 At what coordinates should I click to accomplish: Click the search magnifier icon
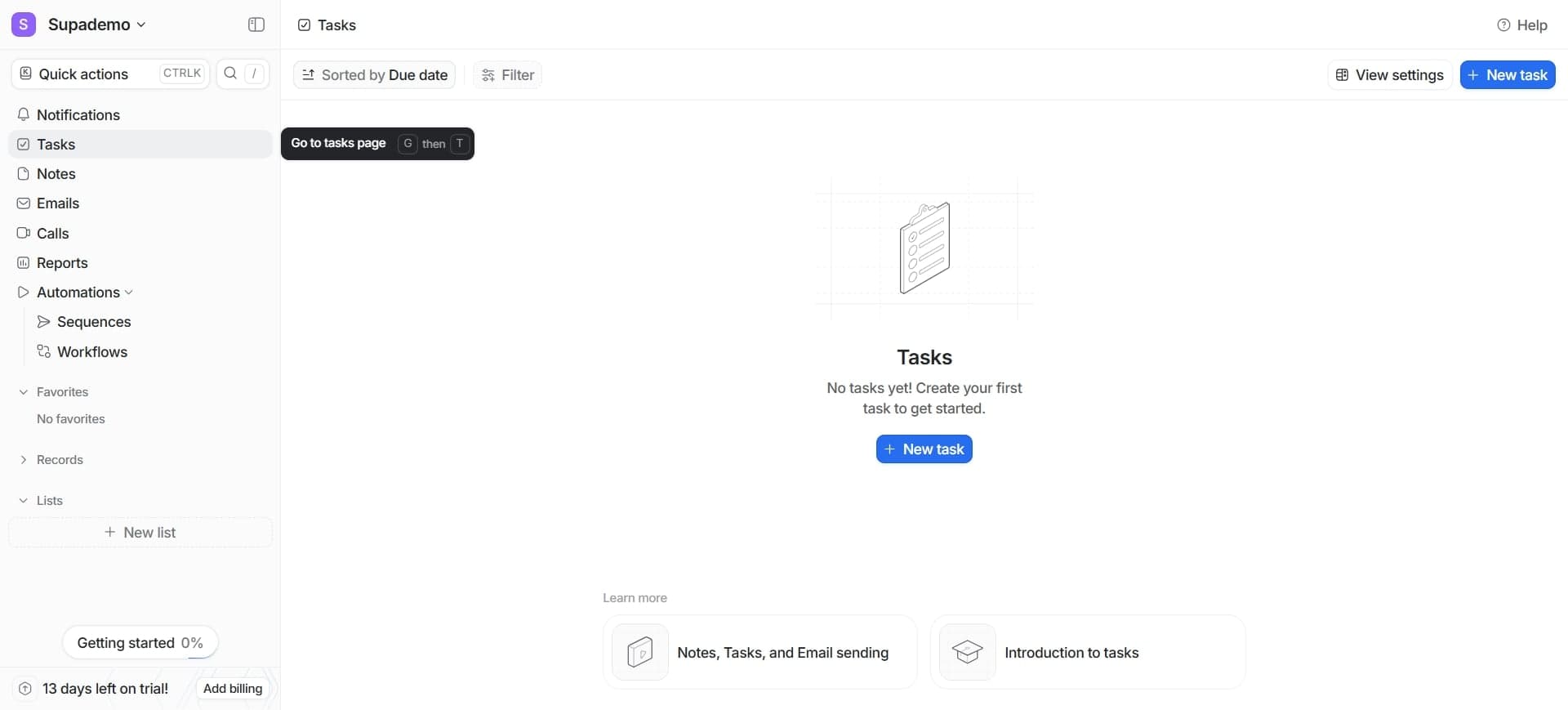[x=230, y=74]
